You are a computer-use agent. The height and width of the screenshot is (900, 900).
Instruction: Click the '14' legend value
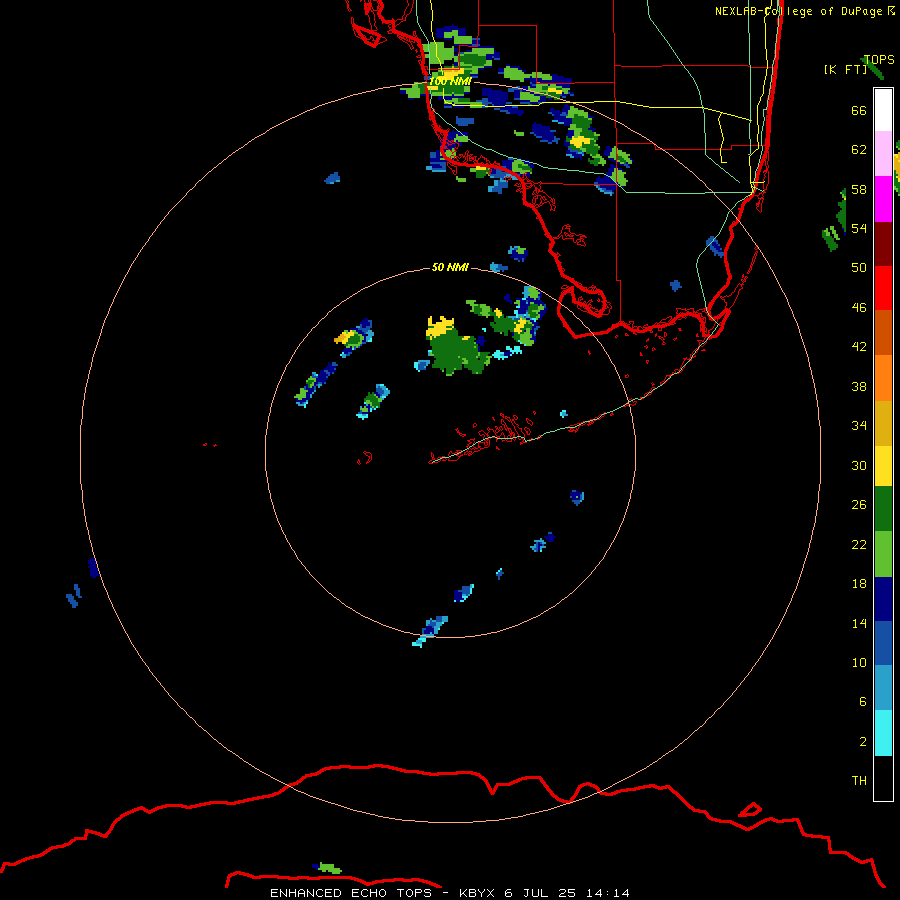(x=859, y=623)
